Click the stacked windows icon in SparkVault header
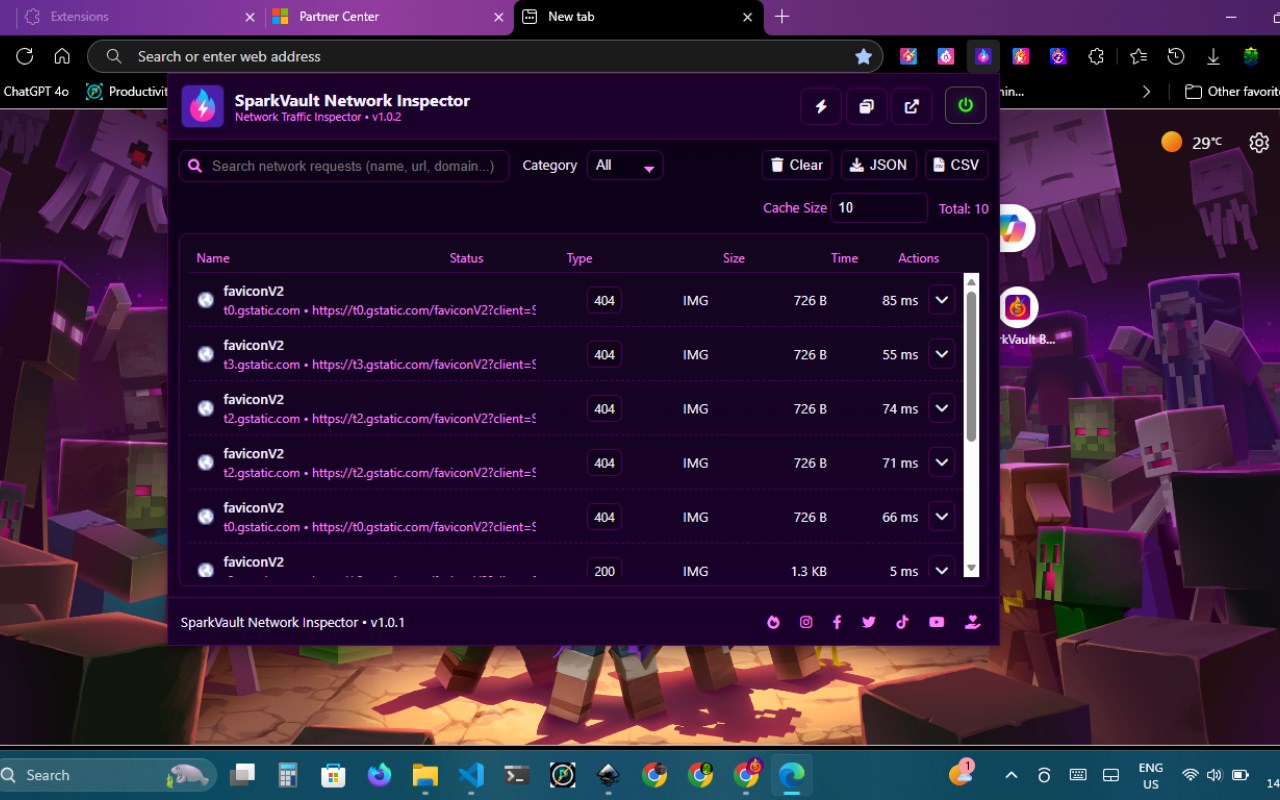This screenshot has height=800, width=1280. tap(866, 106)
